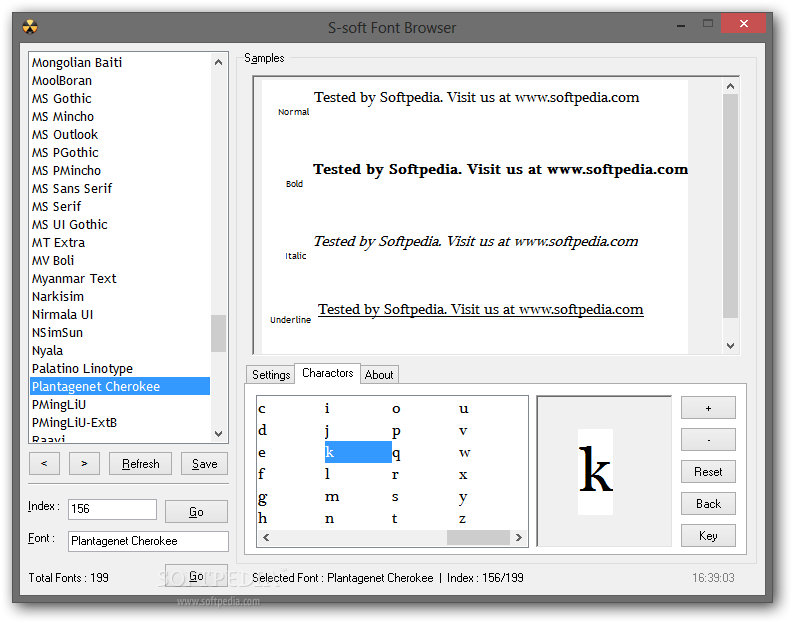Click character grid horizontal scrollbar thumb

pos(478,538)
